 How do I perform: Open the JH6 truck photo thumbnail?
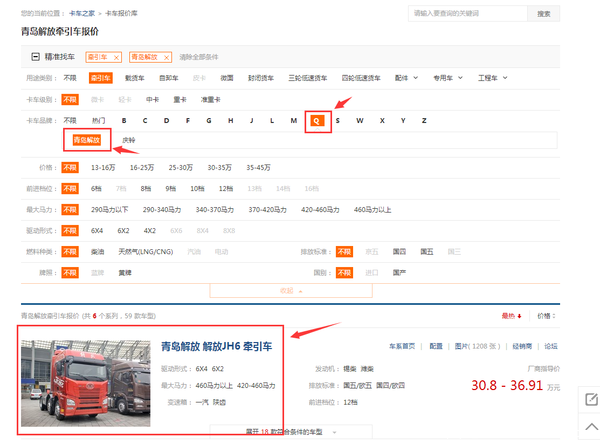click(x=86, y=383)
